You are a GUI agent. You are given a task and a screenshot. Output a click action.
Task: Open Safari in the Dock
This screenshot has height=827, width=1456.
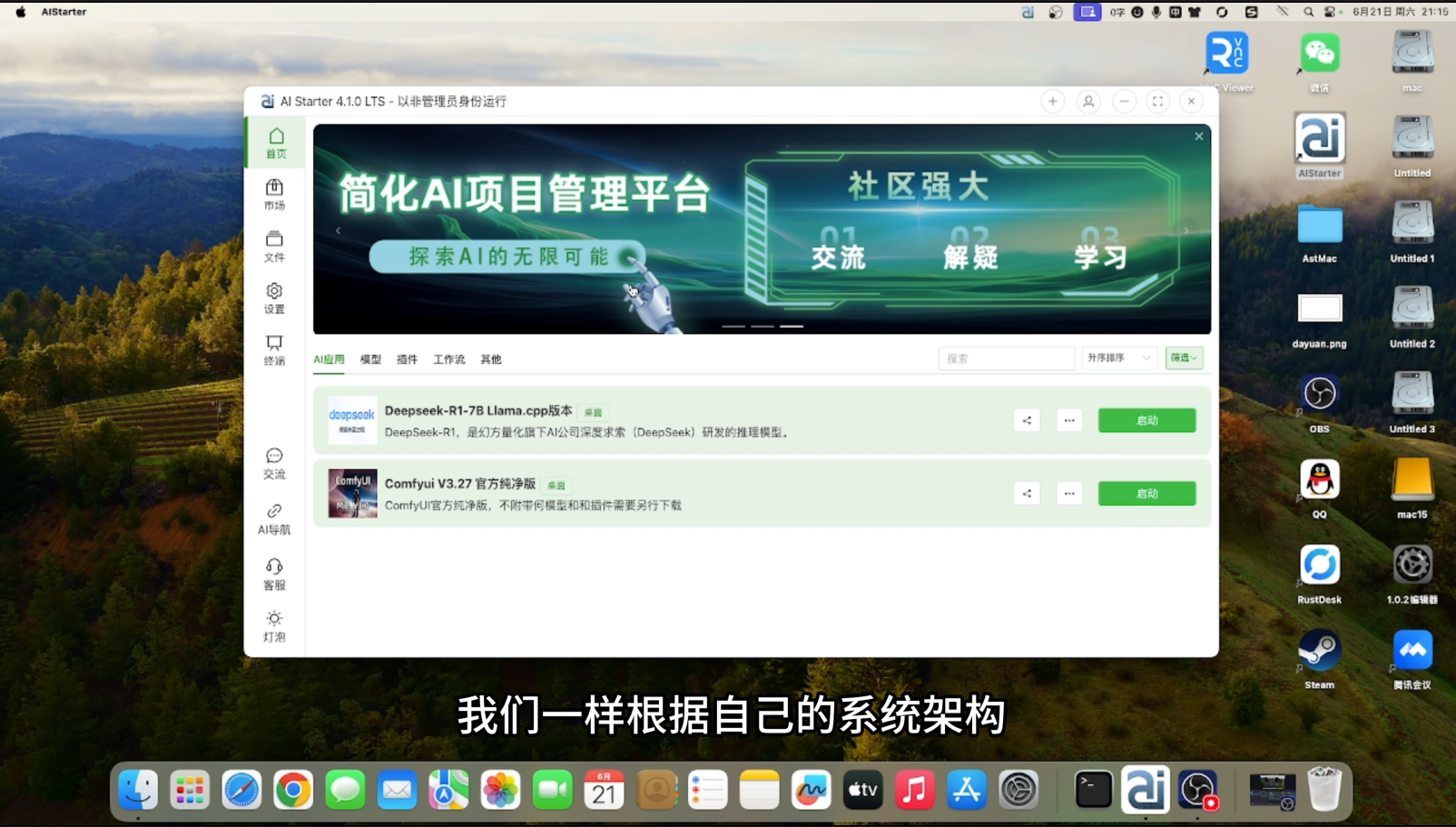pyautogui.click(x=241, y=790)
